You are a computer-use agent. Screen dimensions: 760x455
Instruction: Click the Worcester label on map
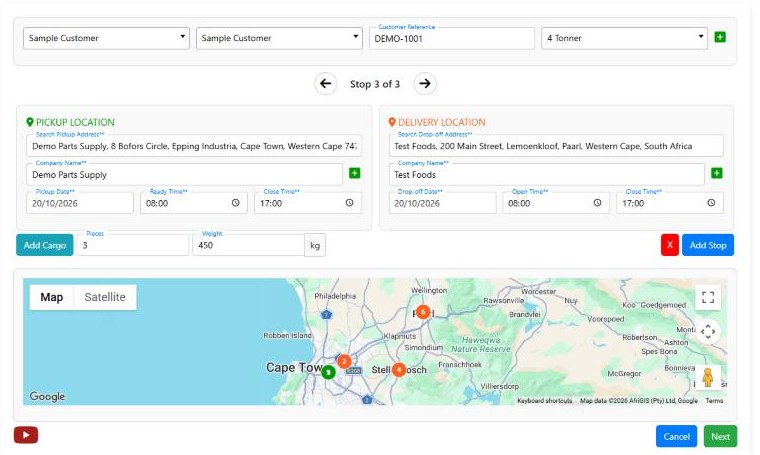(x=538, y=291)
